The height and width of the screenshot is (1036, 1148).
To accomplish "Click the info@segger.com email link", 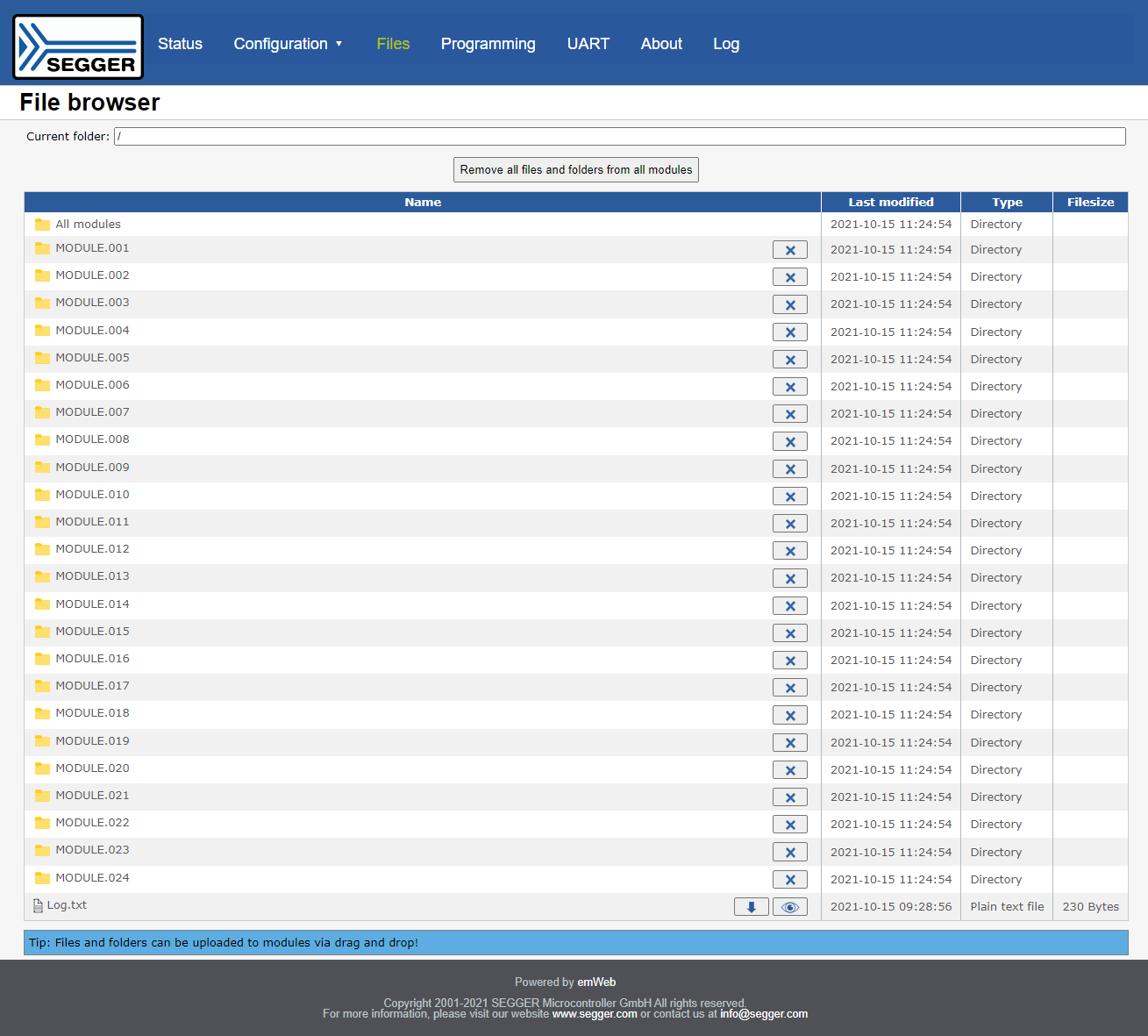I will (x=763, y=1014).
